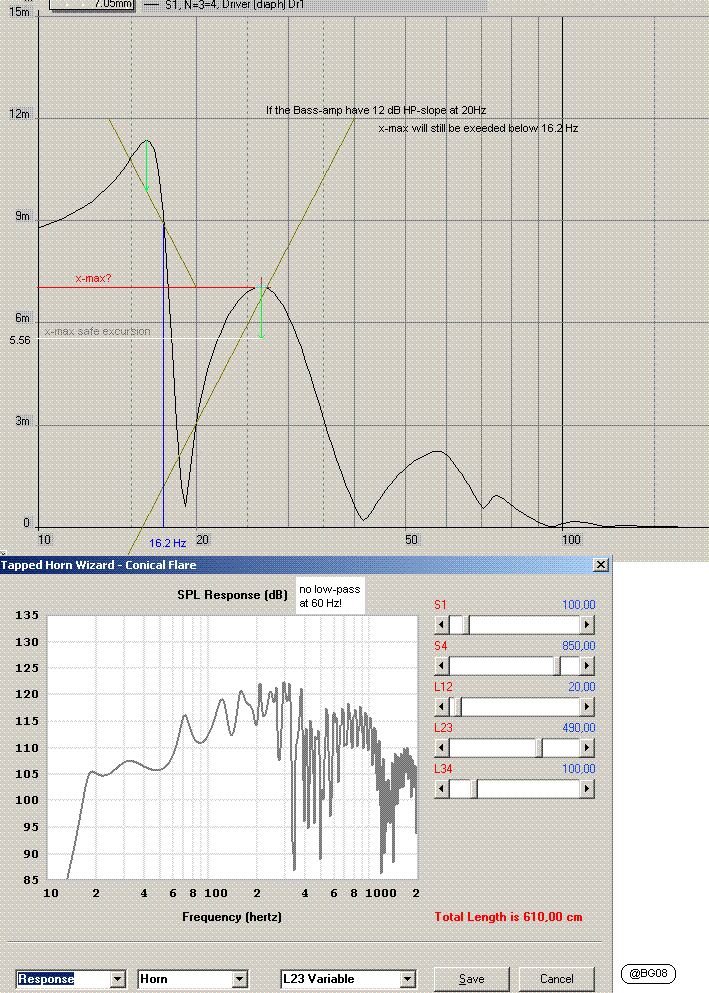Click the 16.2 Hz label on chart
This screenshot has width=709, height=993.
168,543
